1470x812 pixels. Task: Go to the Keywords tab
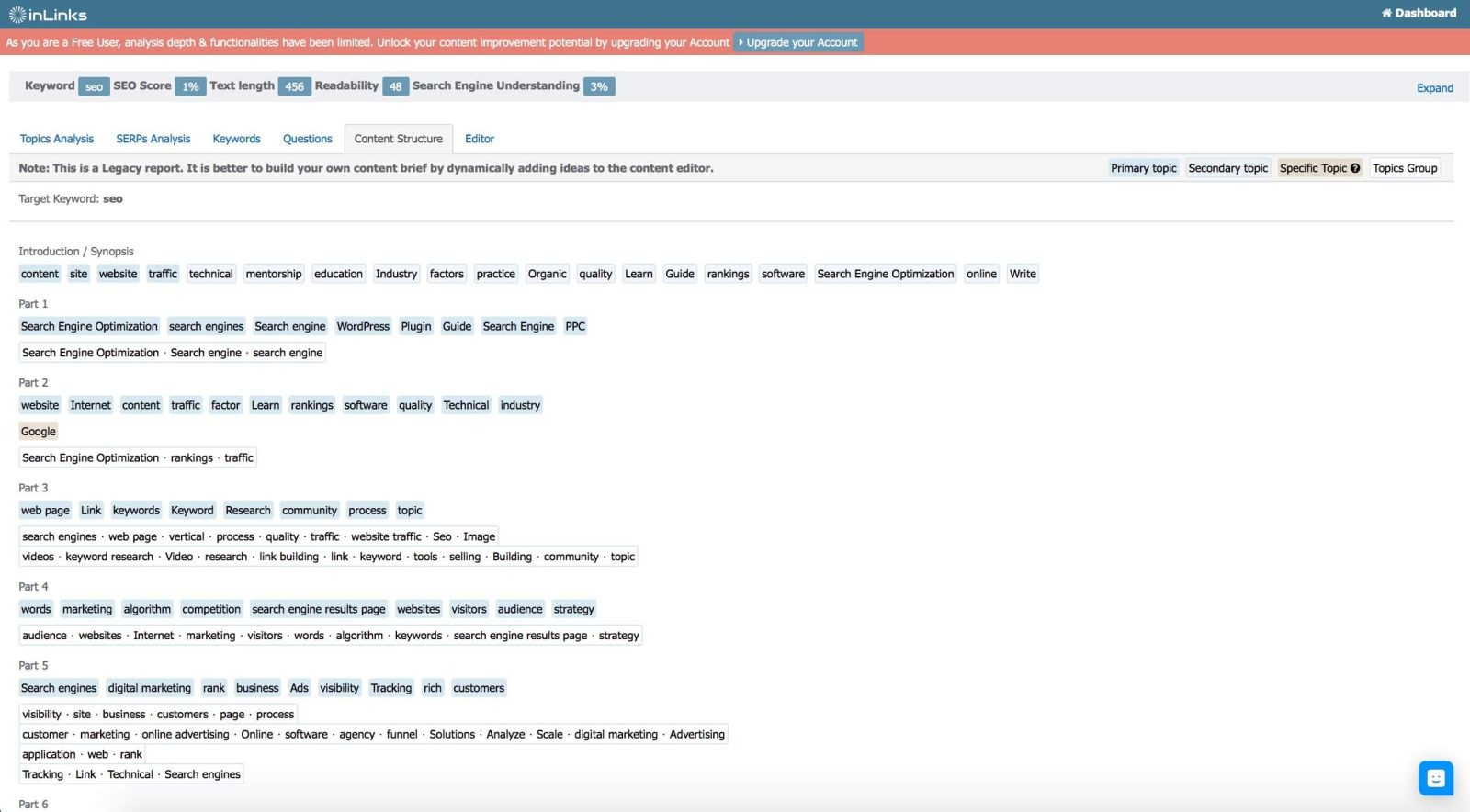click(x=236, y=139)
